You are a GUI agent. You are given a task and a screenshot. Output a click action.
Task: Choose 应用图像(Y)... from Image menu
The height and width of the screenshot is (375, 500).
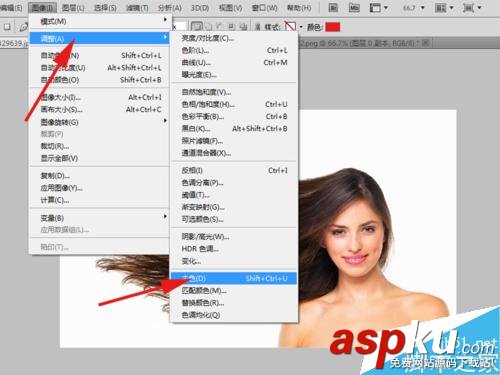(x=100, y=188)
